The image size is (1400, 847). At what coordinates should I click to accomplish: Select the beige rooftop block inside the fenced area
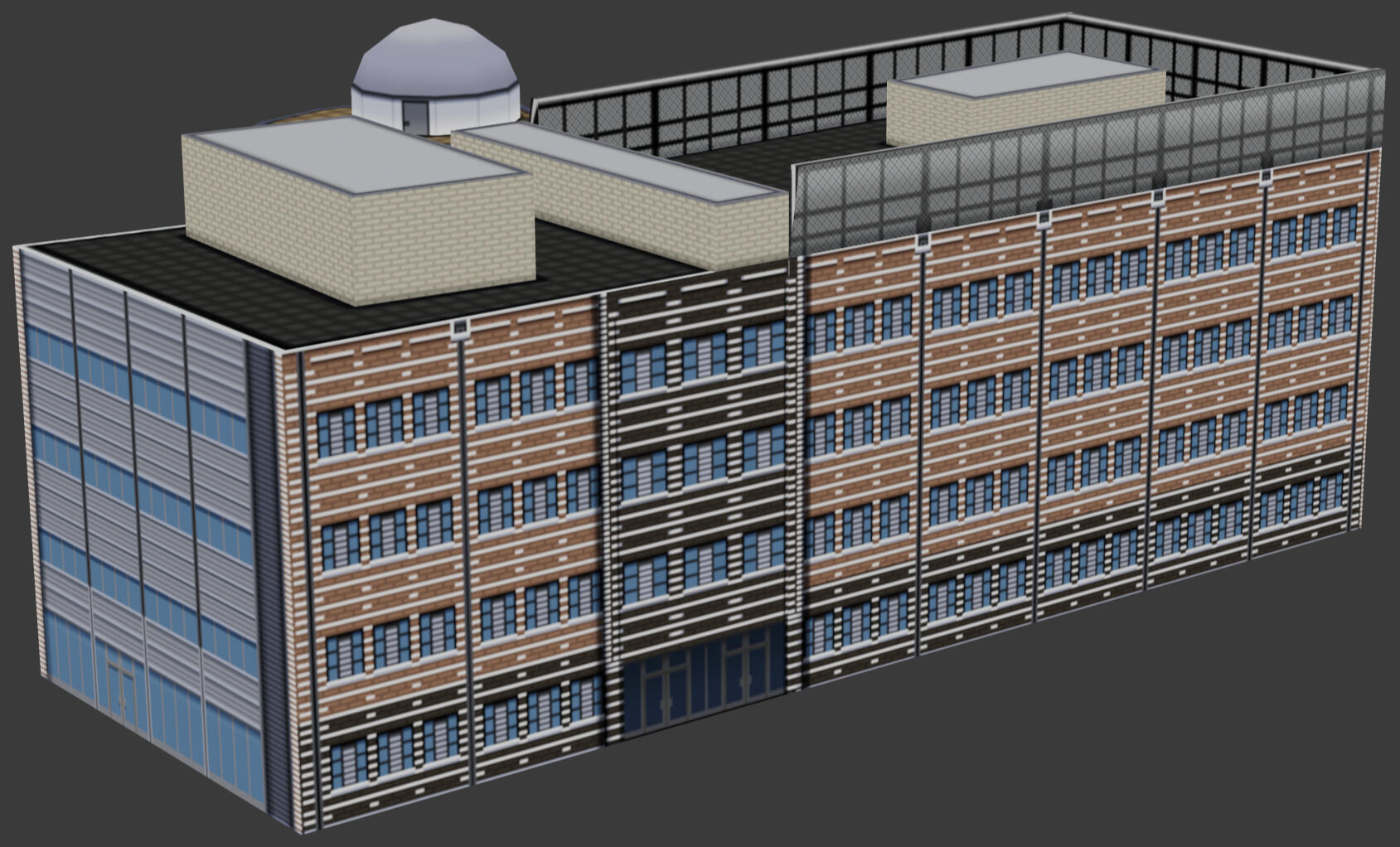pyautogui.click(x=1026, y=99)
